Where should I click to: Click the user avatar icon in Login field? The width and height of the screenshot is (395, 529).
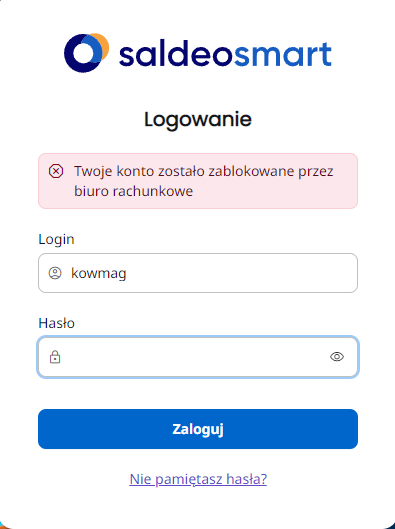click(55, 273)
